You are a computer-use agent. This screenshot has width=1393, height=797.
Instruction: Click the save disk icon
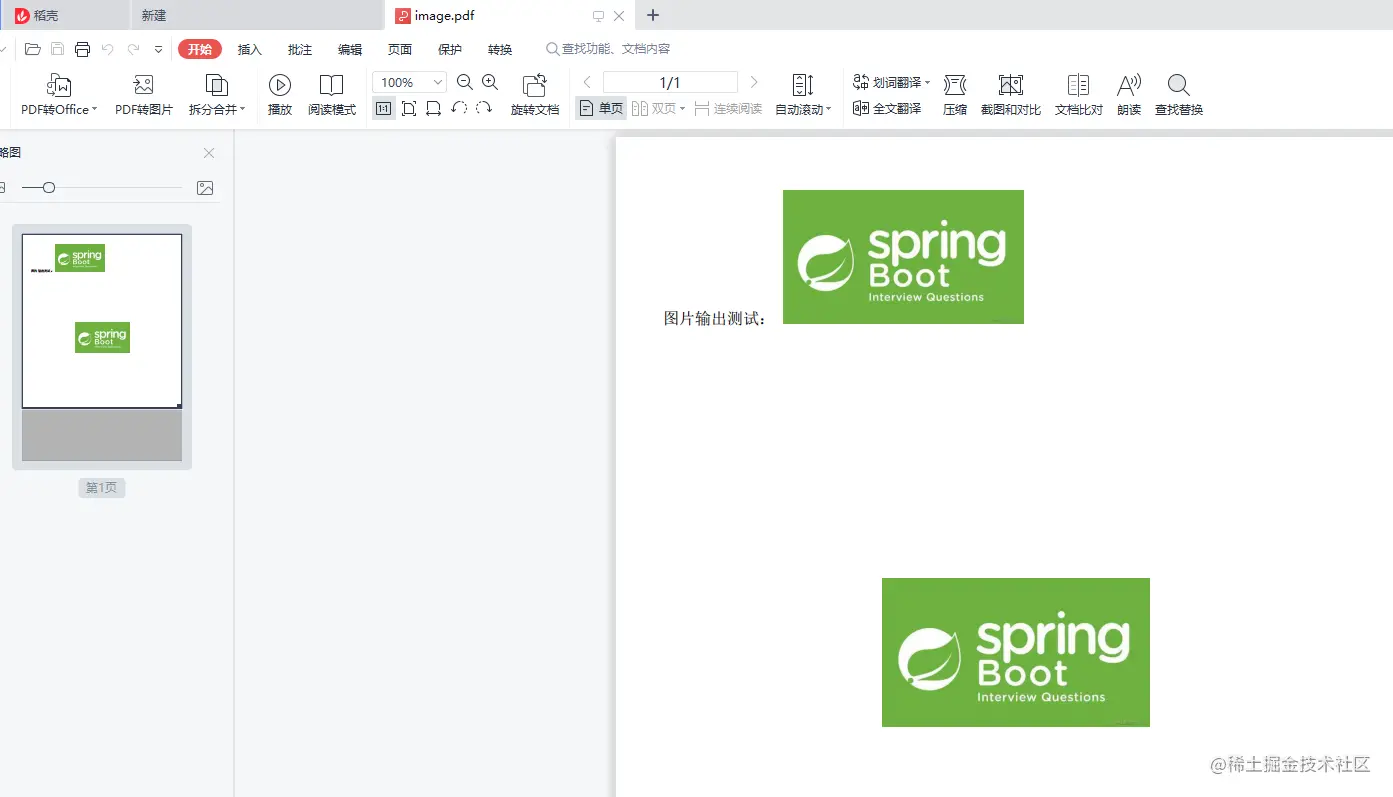(x=58, y=49)
